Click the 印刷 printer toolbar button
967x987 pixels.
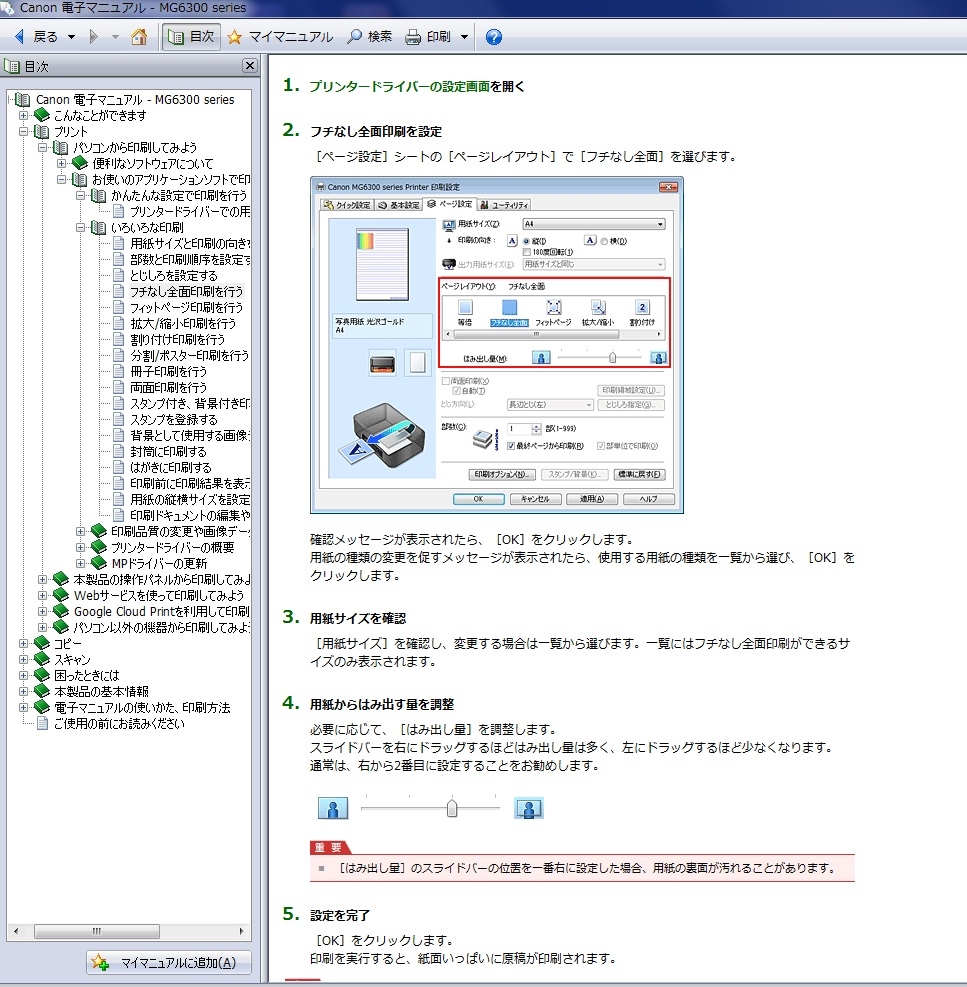pos(428,37)
